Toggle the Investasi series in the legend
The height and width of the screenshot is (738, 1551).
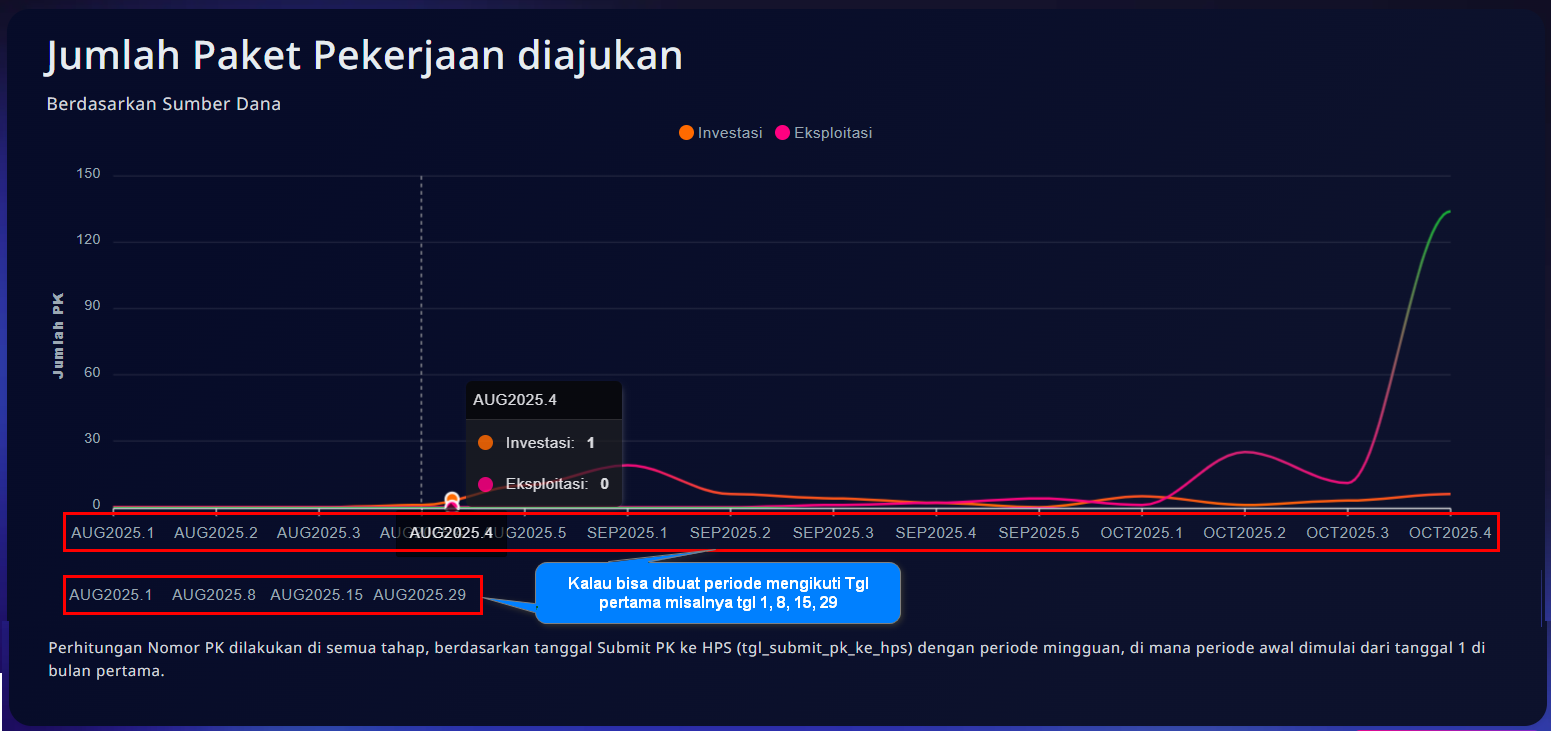(721, 133)
